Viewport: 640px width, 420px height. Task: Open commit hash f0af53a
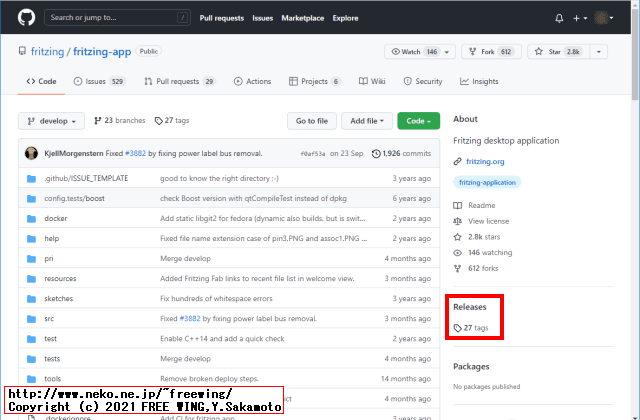(313, 154)
